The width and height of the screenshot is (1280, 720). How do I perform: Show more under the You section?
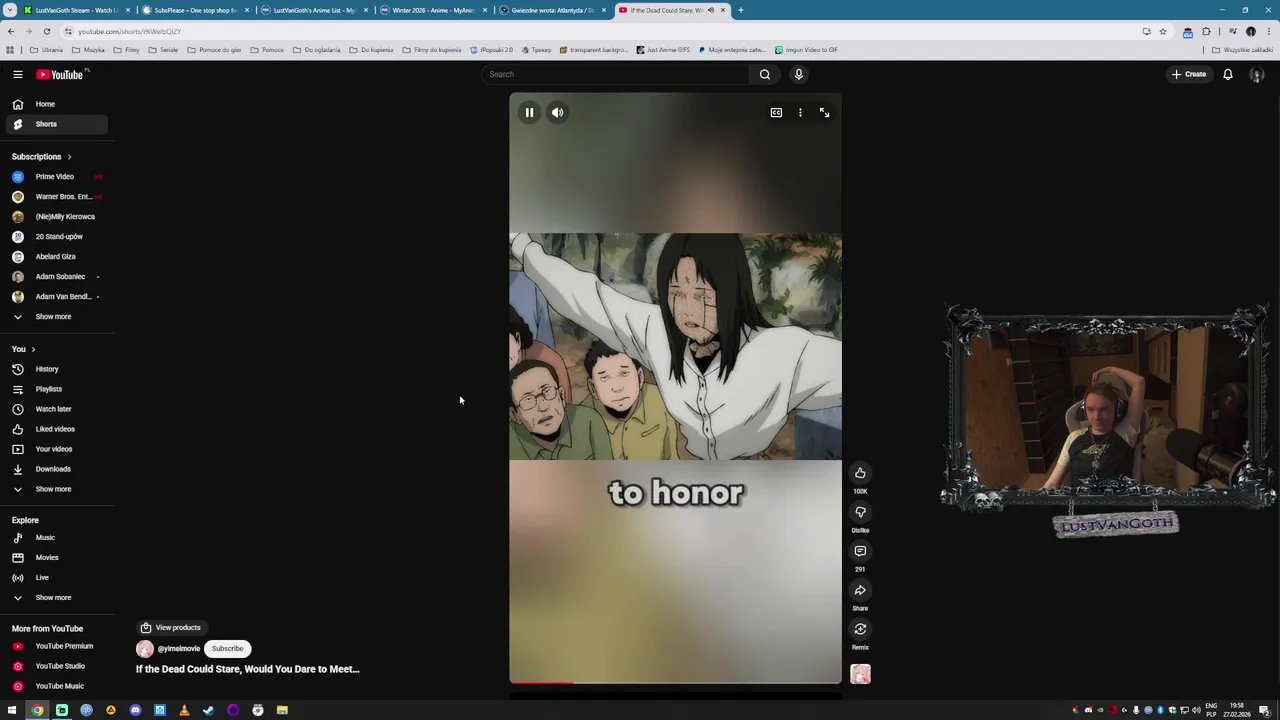(x=55, y=489)
